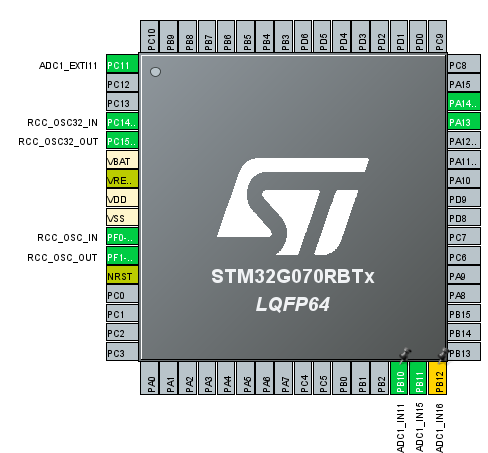This screenshot has height=453, width=488.
Task: Select pin PD8
Action: tap(464, 218)
